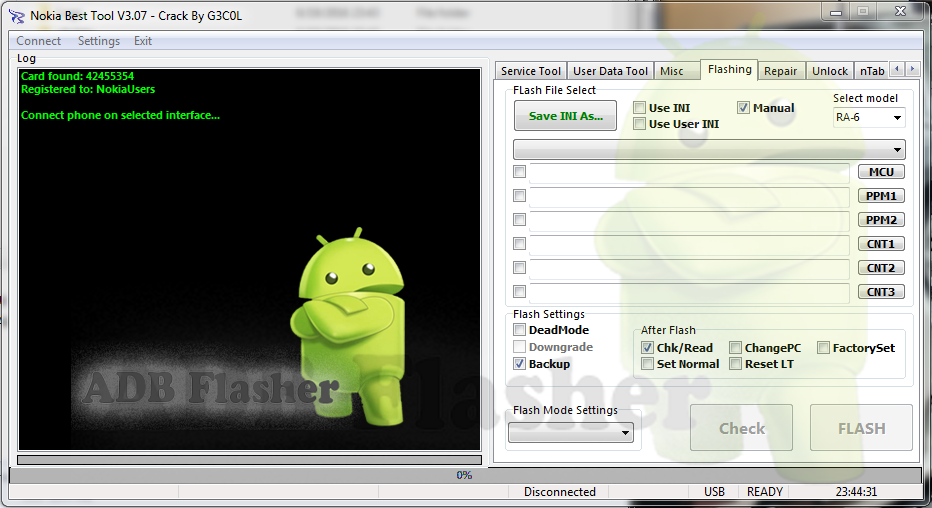Open the Unlock tab
932x508 pixels.
point(830,71)
